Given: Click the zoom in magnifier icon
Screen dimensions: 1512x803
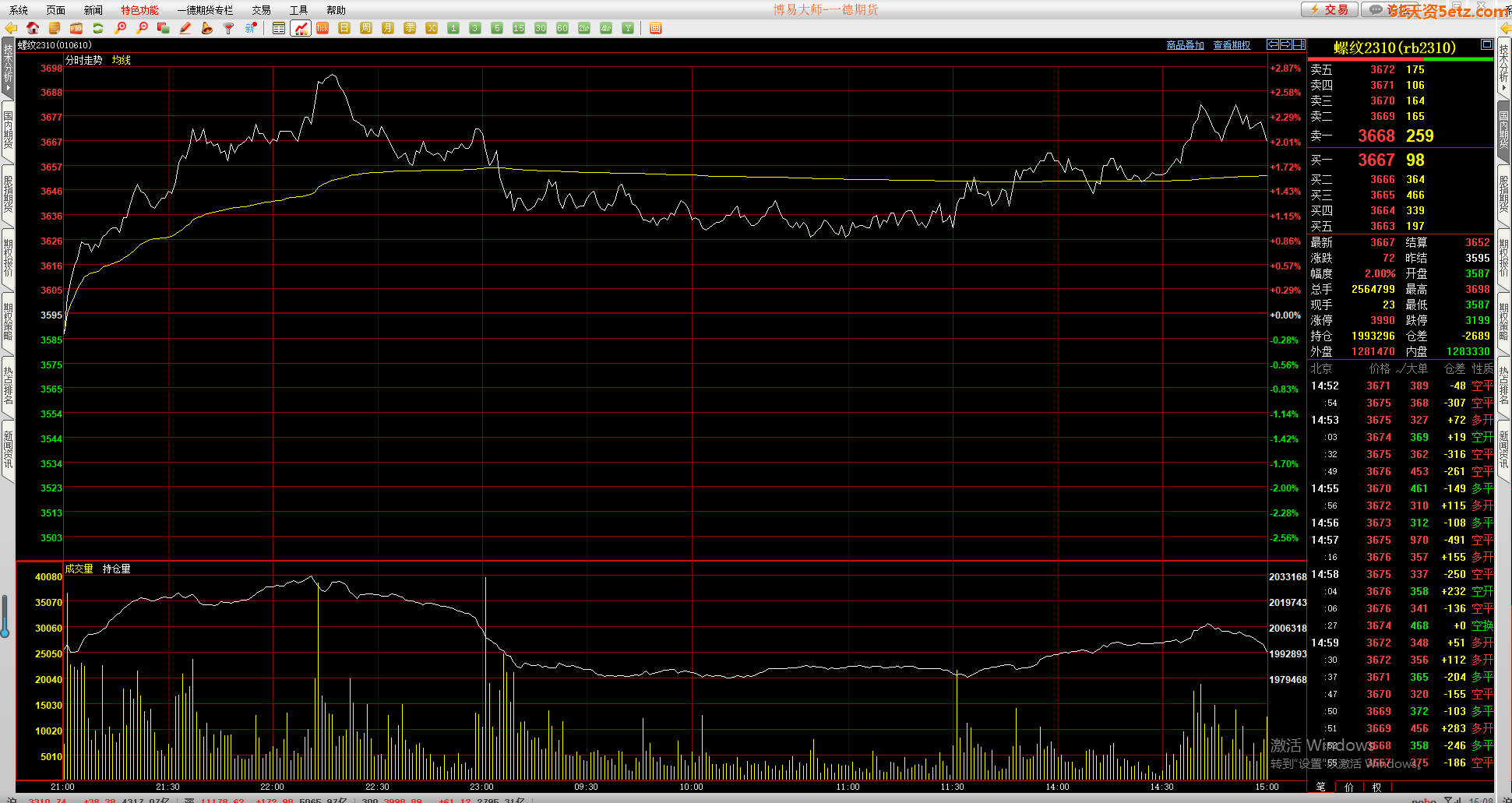Looking at the screenshot, I should click(120, 28).
